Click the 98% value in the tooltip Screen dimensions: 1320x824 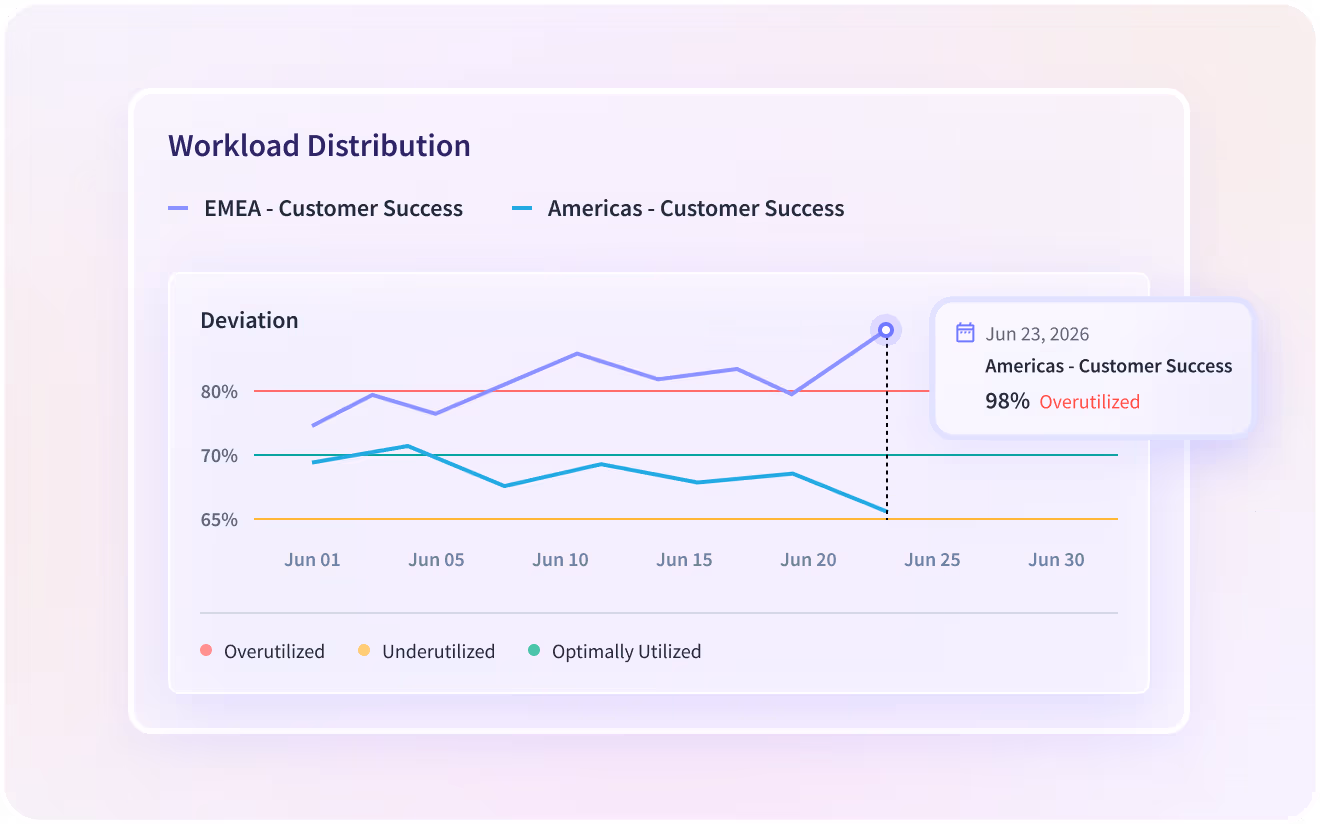(x=1007, y=401)
